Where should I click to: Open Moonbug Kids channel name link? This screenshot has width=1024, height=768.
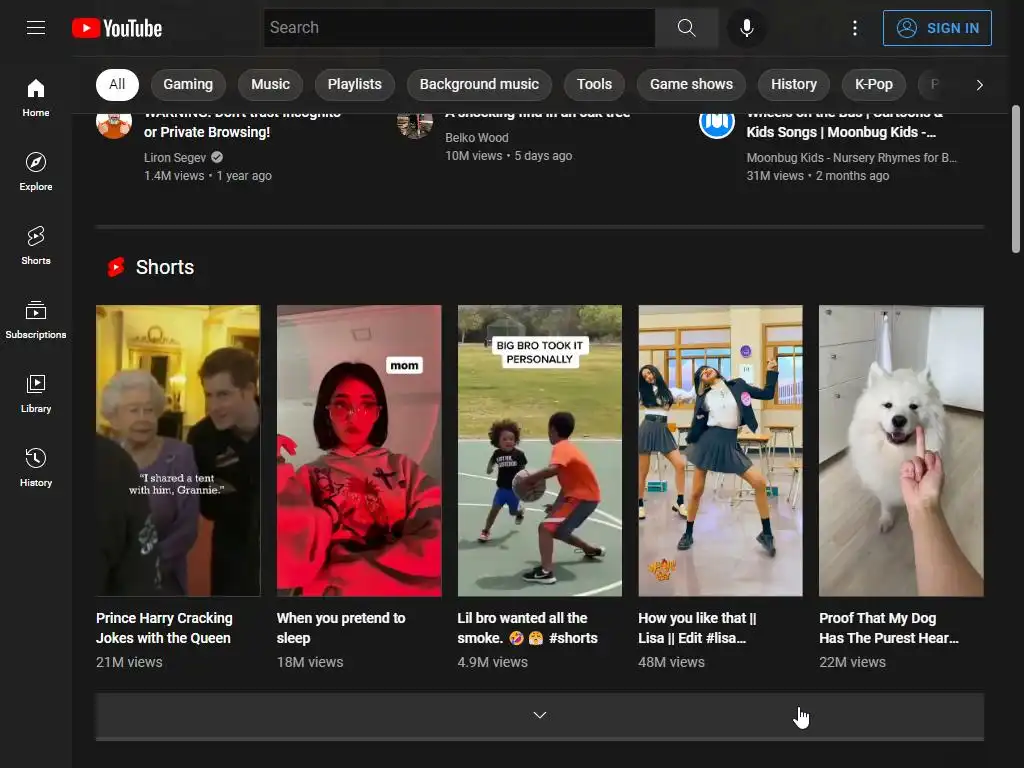[852, 157]
